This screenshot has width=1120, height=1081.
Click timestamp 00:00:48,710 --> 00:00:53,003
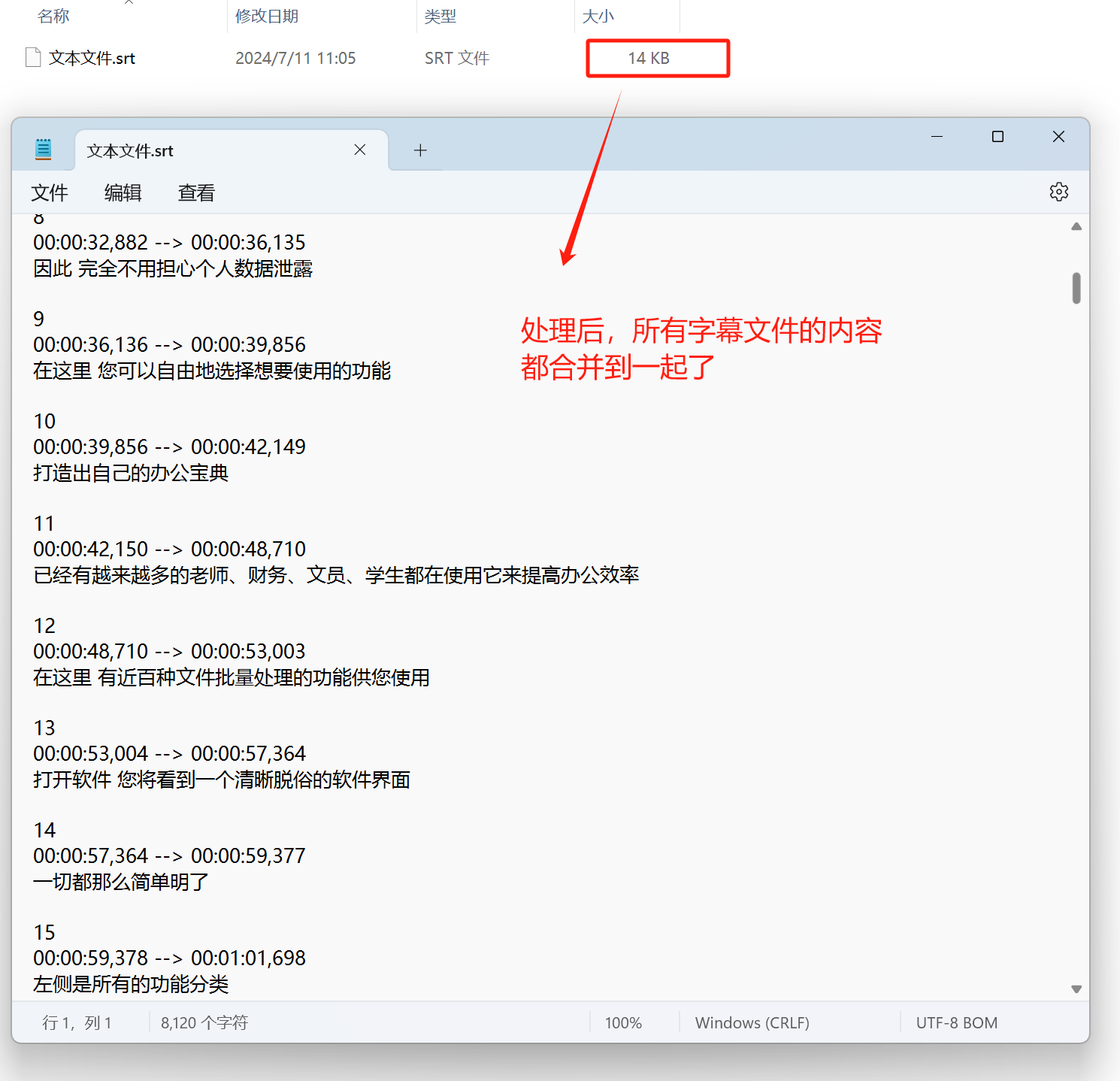169,652
